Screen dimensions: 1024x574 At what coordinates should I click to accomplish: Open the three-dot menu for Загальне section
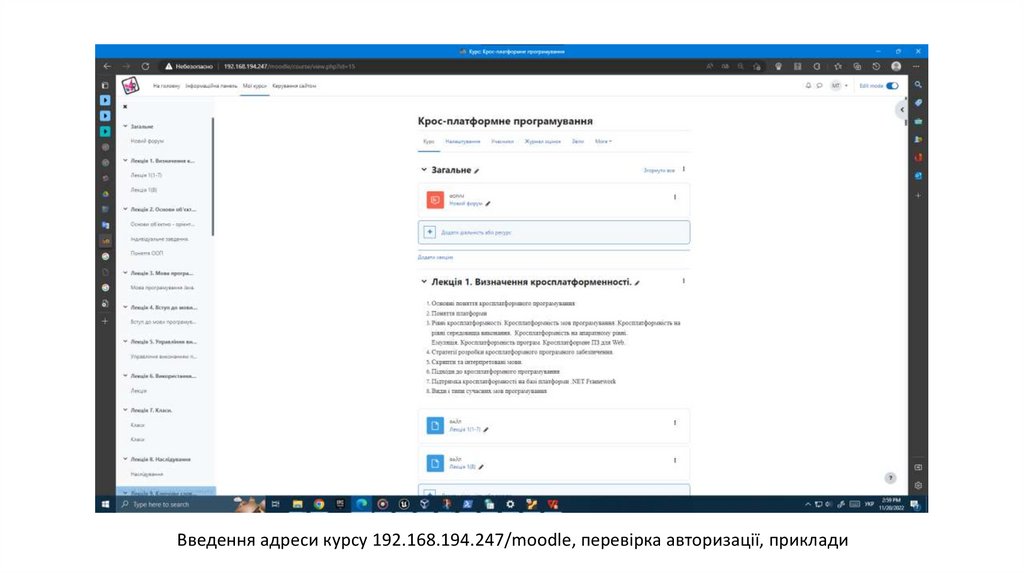point(684,169)
